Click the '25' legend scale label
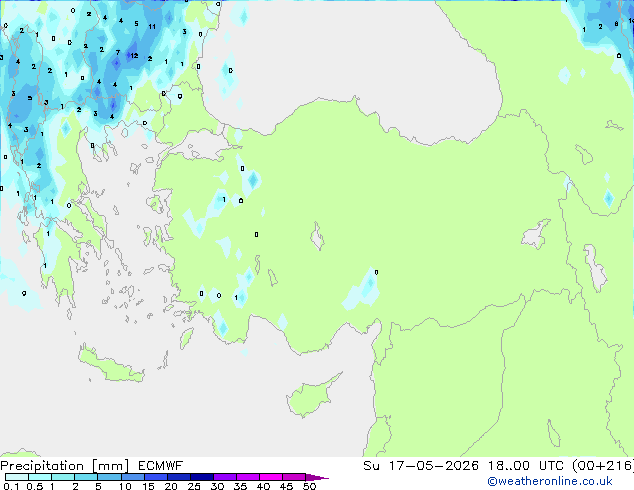This screenshot has height=490, width=634. click(x=194, y=486)
